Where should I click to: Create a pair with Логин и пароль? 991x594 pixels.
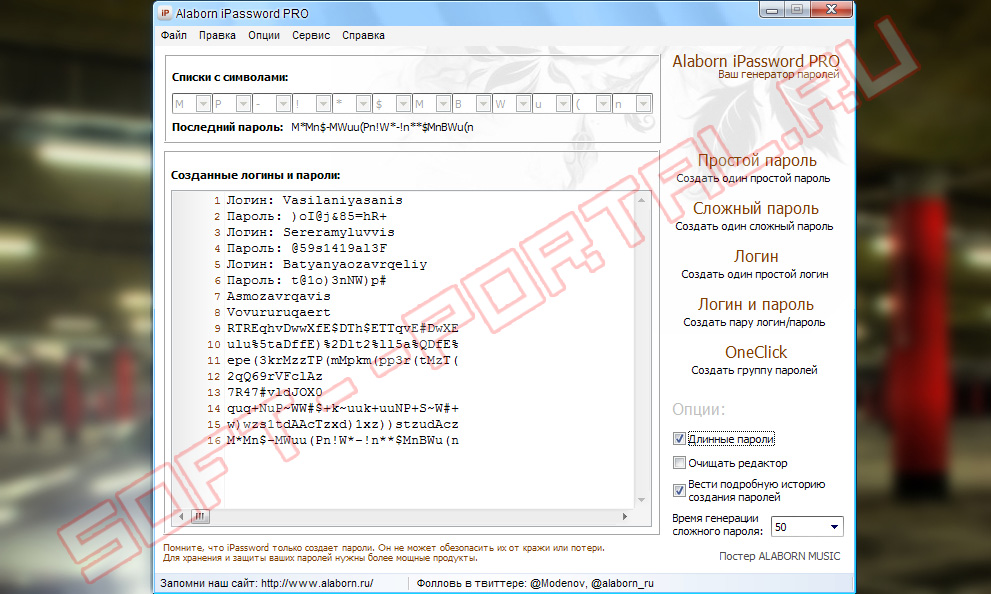pyautogui.click(x=756, y=305)
